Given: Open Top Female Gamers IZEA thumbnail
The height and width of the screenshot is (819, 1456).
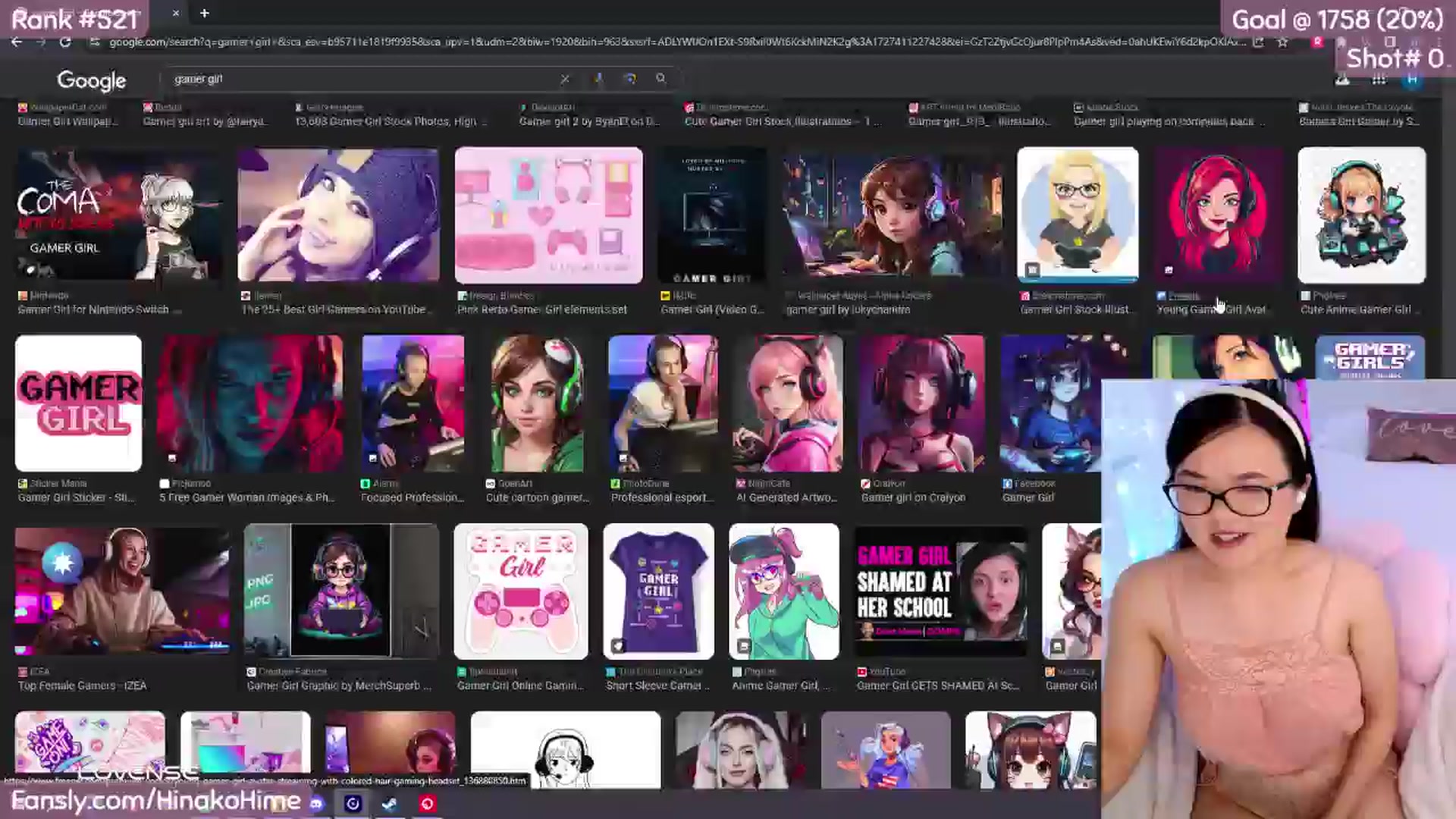Looking at the screenshot, I should [x=122, y=591].
